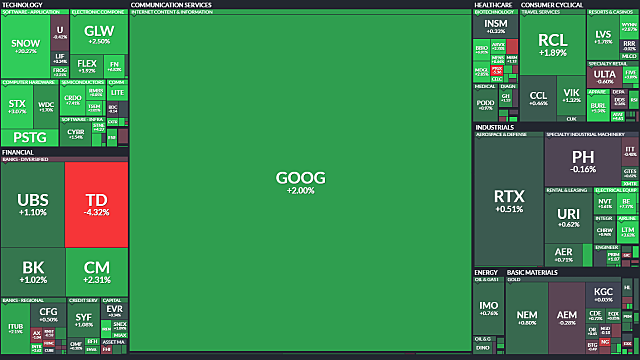Viewport: 640px width, 360px height.
Task: Open the SNOW software tile
Action: (x=25, y=47)
